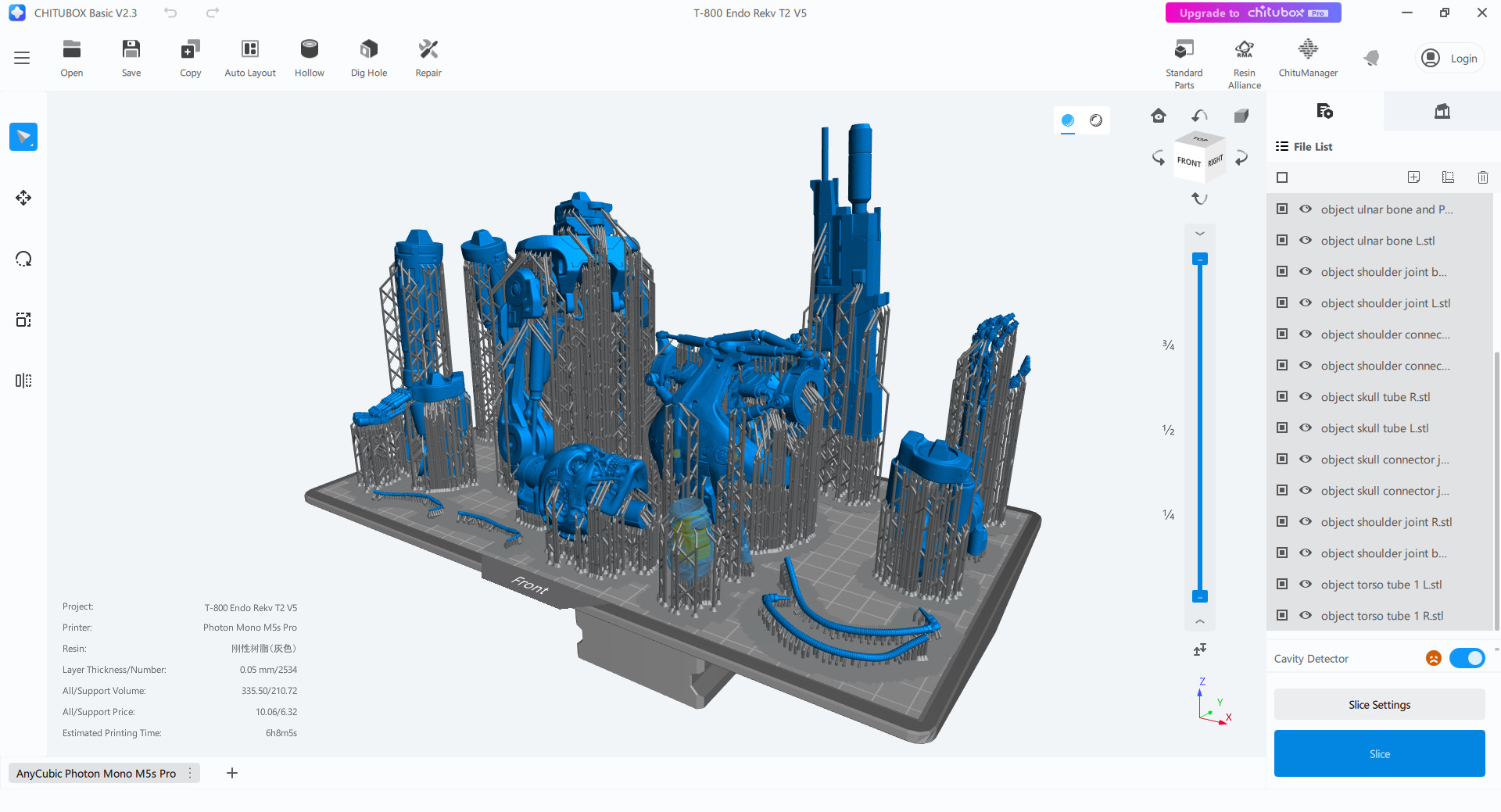Viewport: 1501px width, 812px height.
Task: Click the Login button
Action: (1451, 58)
